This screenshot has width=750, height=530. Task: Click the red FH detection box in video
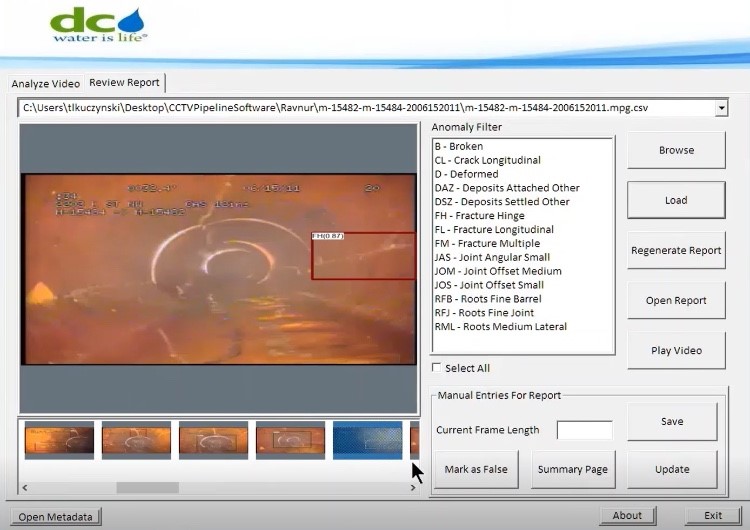tap(364, 256)
